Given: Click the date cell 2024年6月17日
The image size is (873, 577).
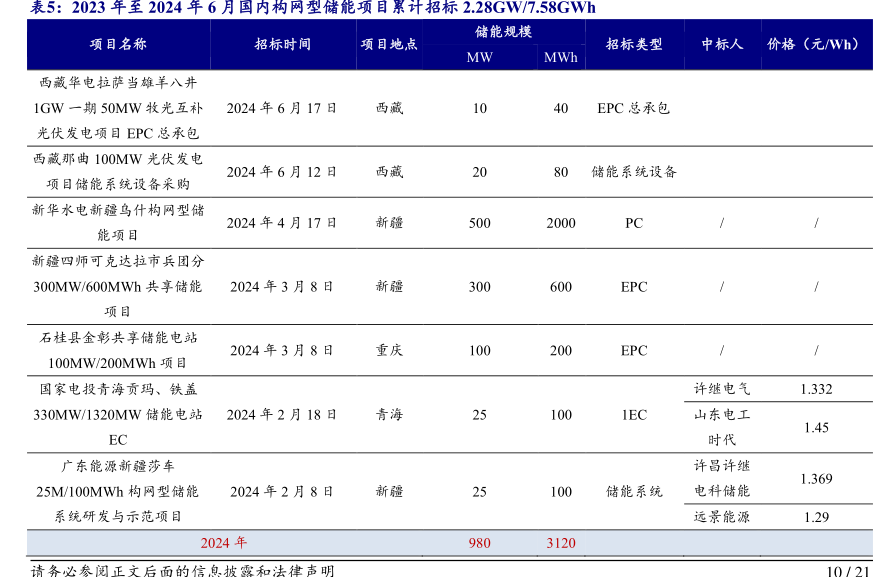Looking at the screenshot, I should coord(281,108).
